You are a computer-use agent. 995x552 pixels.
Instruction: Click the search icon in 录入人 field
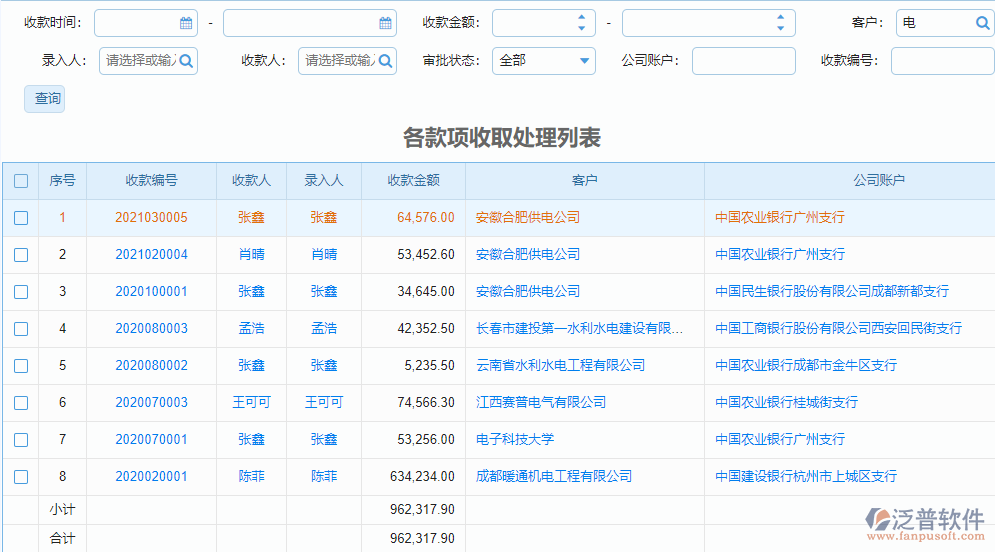tap(185, 61)
